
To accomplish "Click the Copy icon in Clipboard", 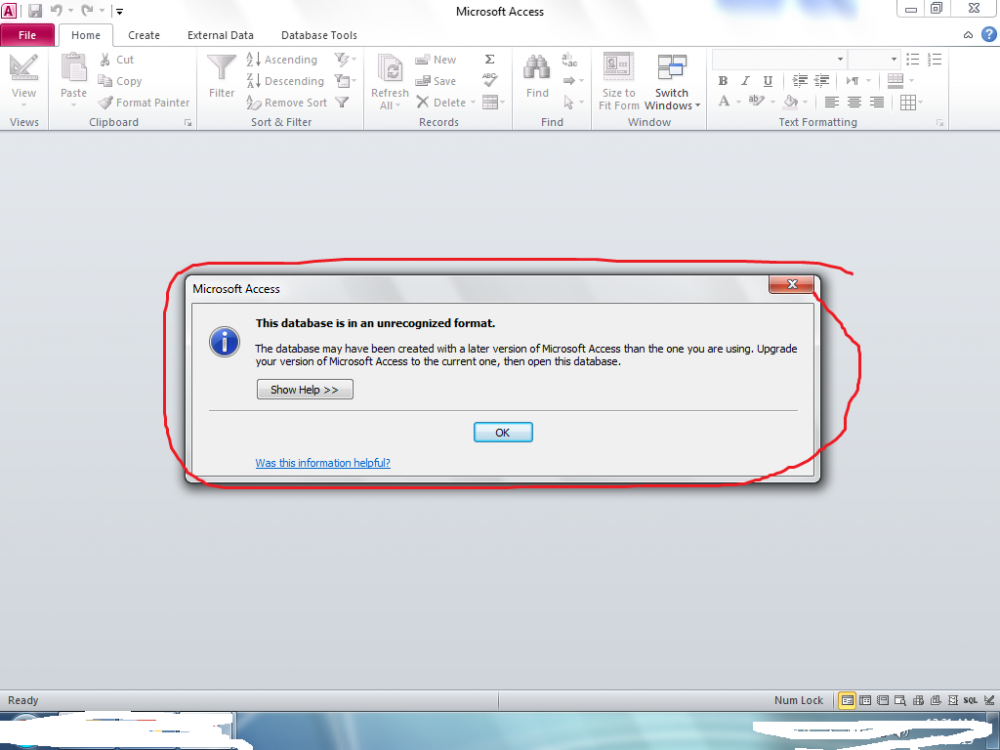I will [105, 81].
